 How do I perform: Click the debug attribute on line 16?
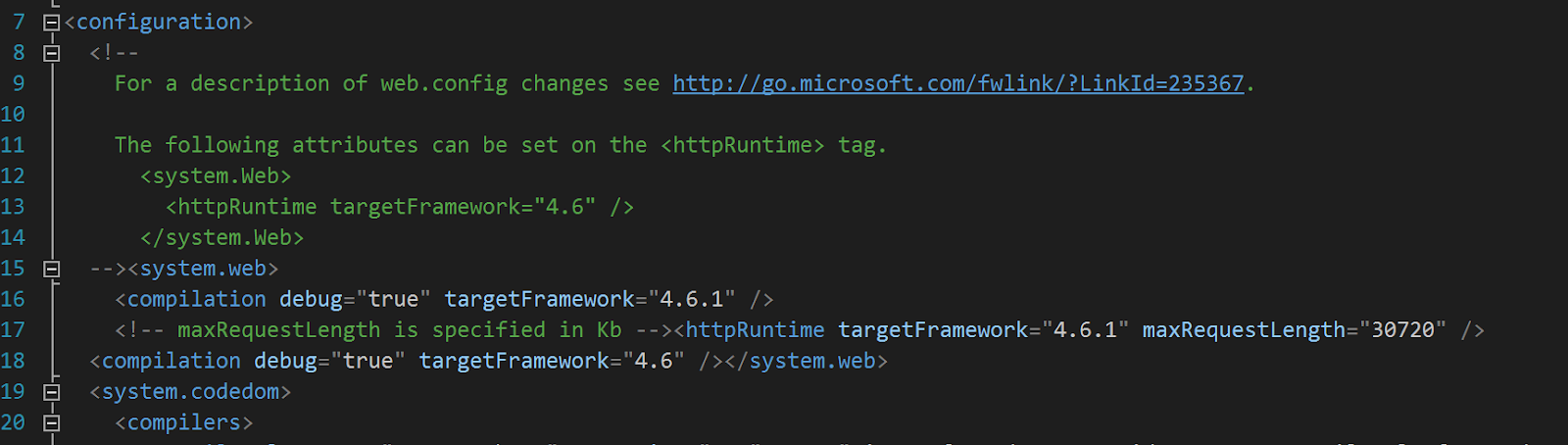pyautogui.click(x=311, y=299)
